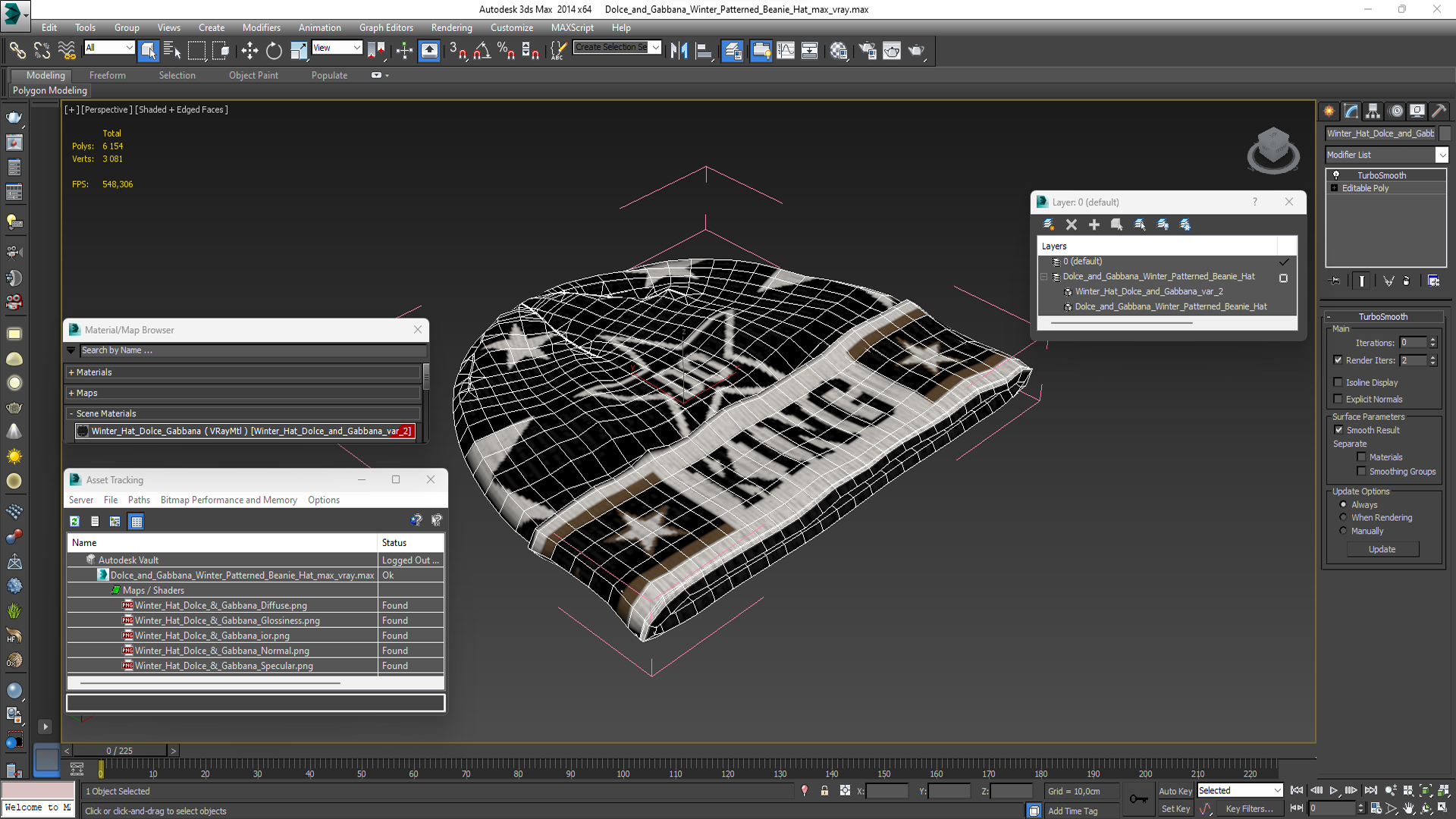Select When Rendering update option
Screen dimensions: 1456x819
click(1343, 517)
